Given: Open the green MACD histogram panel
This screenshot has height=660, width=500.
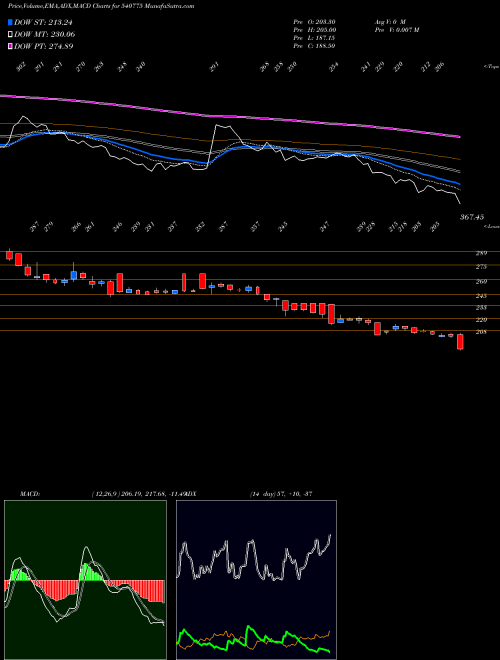Looking at the screenshot, I should click(x=85, y=580).
